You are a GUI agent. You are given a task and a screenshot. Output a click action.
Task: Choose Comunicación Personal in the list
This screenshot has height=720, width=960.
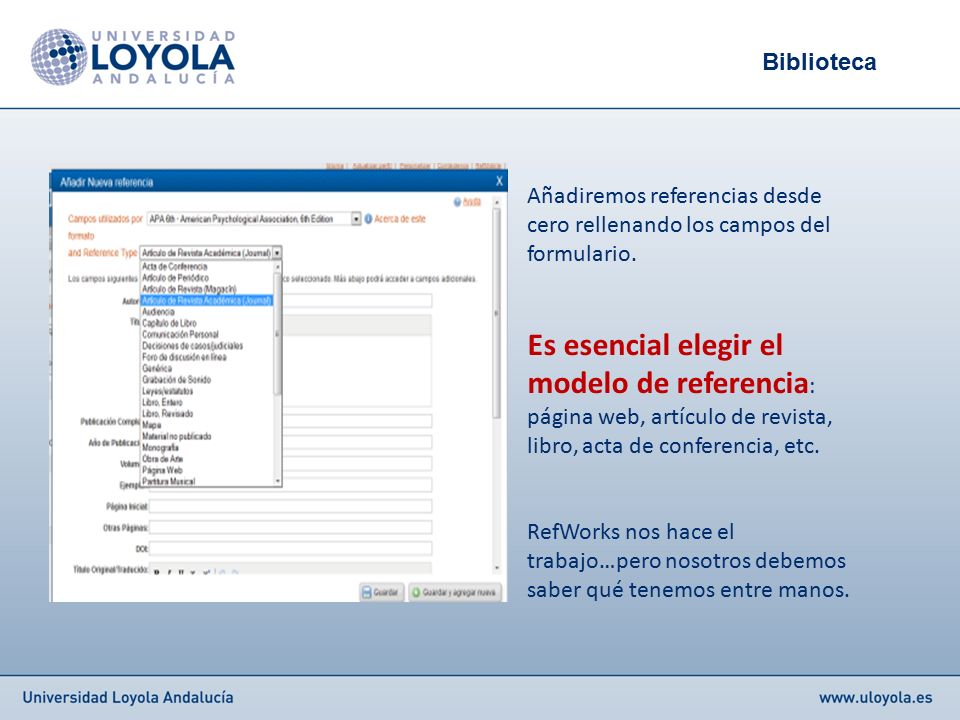180,334
